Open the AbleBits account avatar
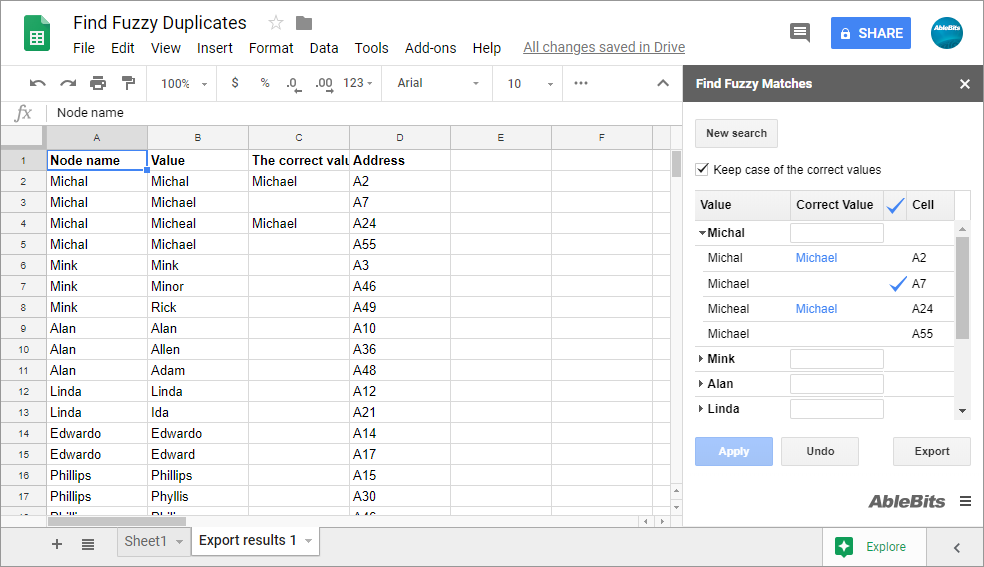The width and height of the screenshot is (984, 567). coord(946,33)
